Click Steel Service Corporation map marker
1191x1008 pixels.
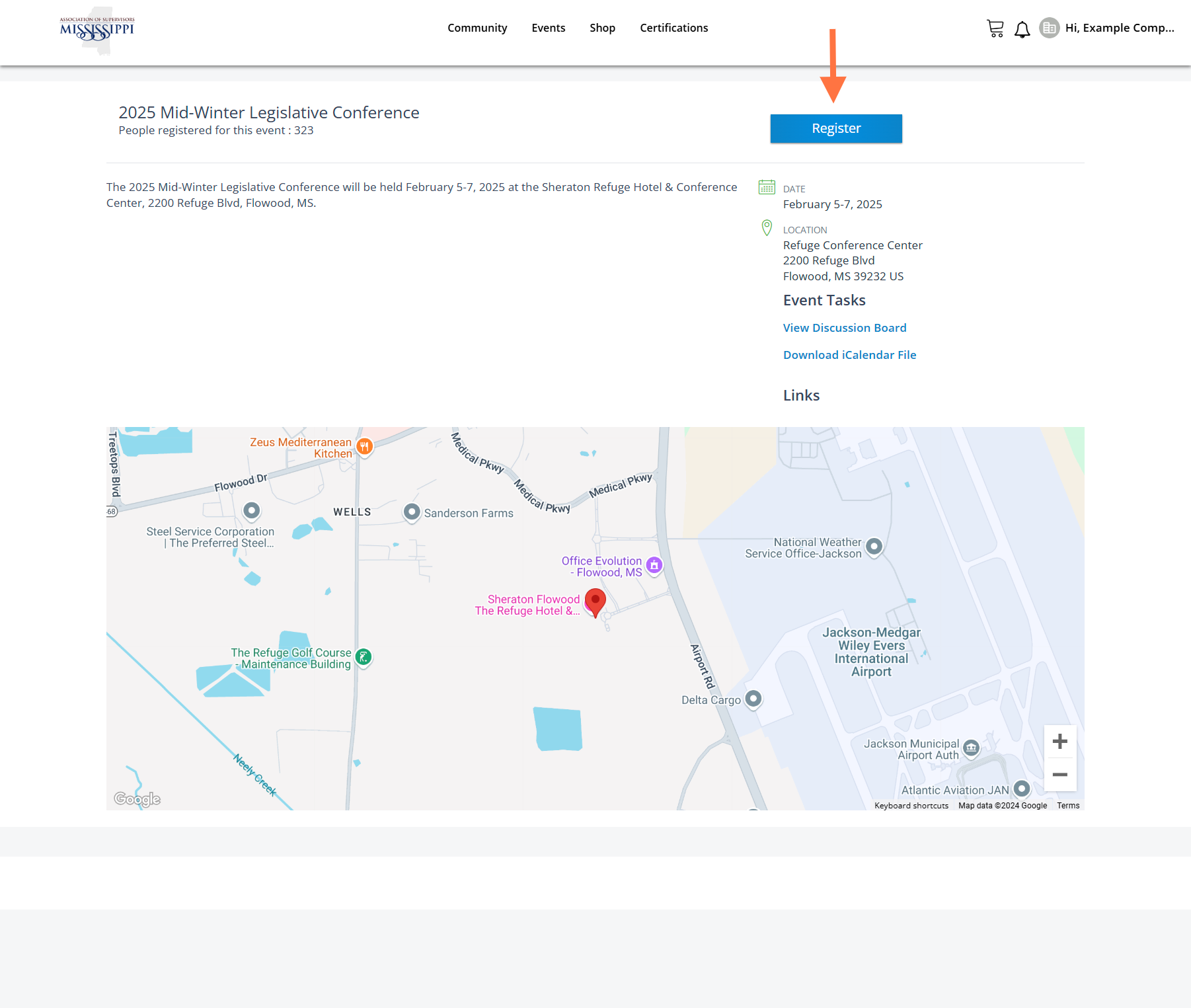click(x=251, y=511)
